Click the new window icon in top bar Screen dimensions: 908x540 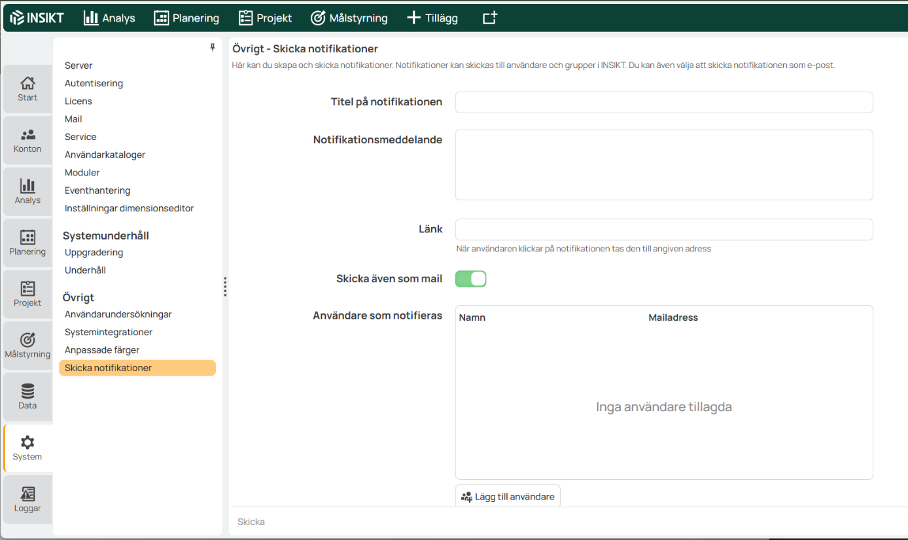[x=489, y=18]
